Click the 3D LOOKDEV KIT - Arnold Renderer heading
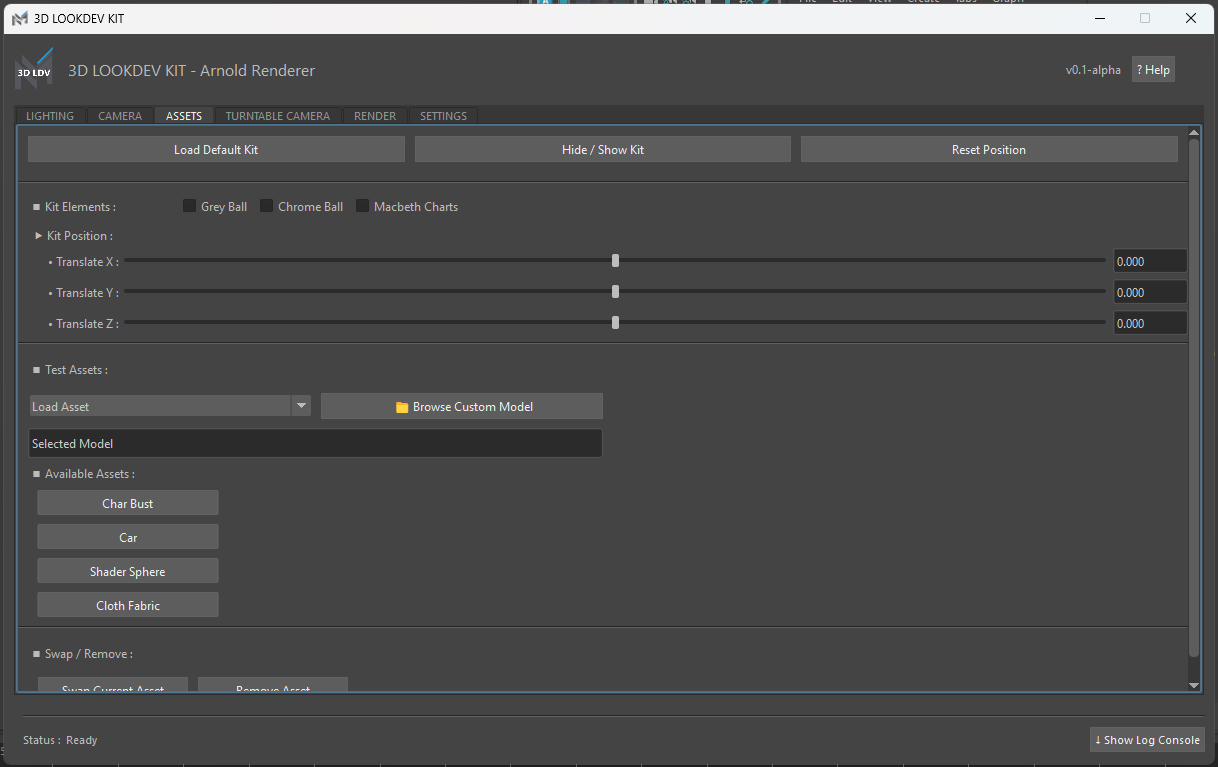This screenshot has width=1218, height=767. coord(191,70)
